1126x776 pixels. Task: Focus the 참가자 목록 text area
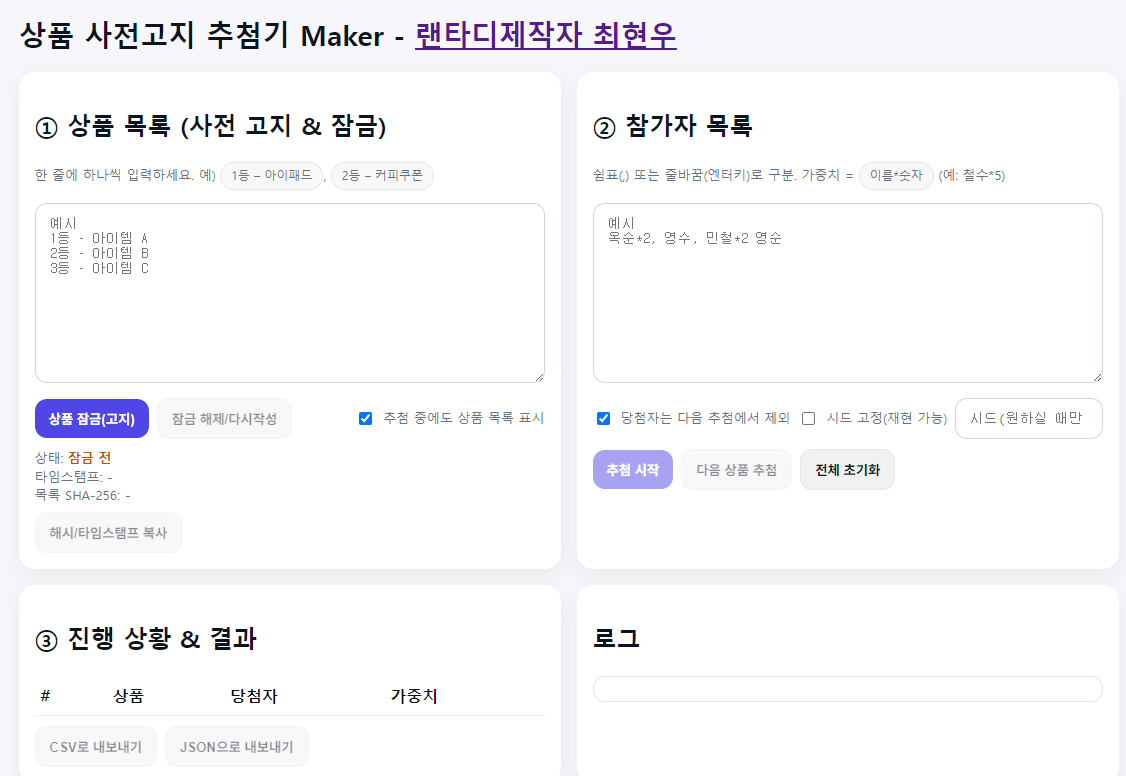[847, 292]
